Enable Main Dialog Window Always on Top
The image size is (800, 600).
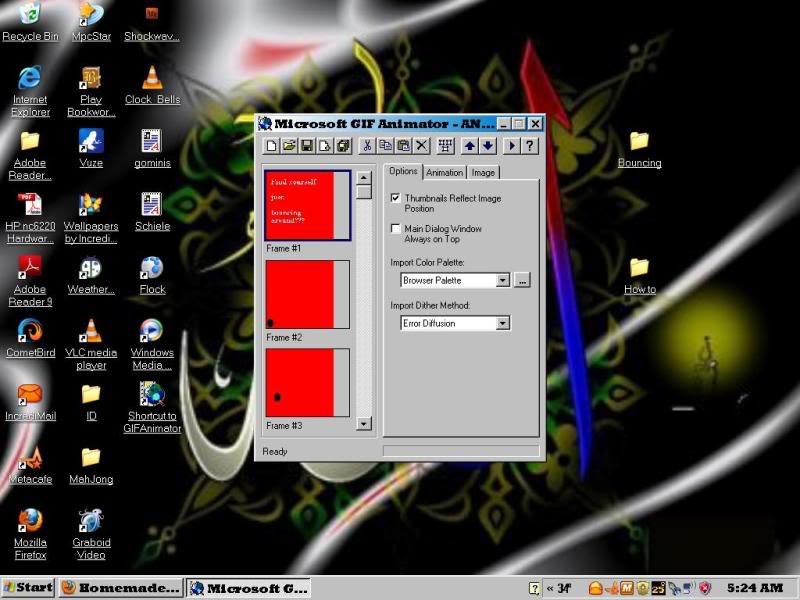click(x=395, y=228)
